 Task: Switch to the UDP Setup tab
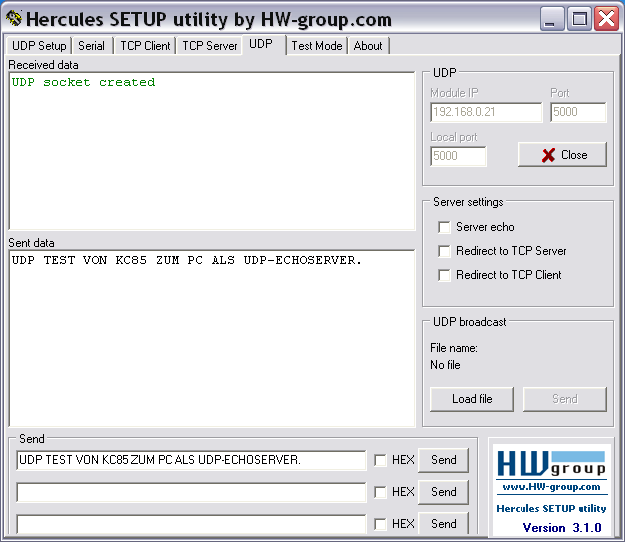[39, 46]
